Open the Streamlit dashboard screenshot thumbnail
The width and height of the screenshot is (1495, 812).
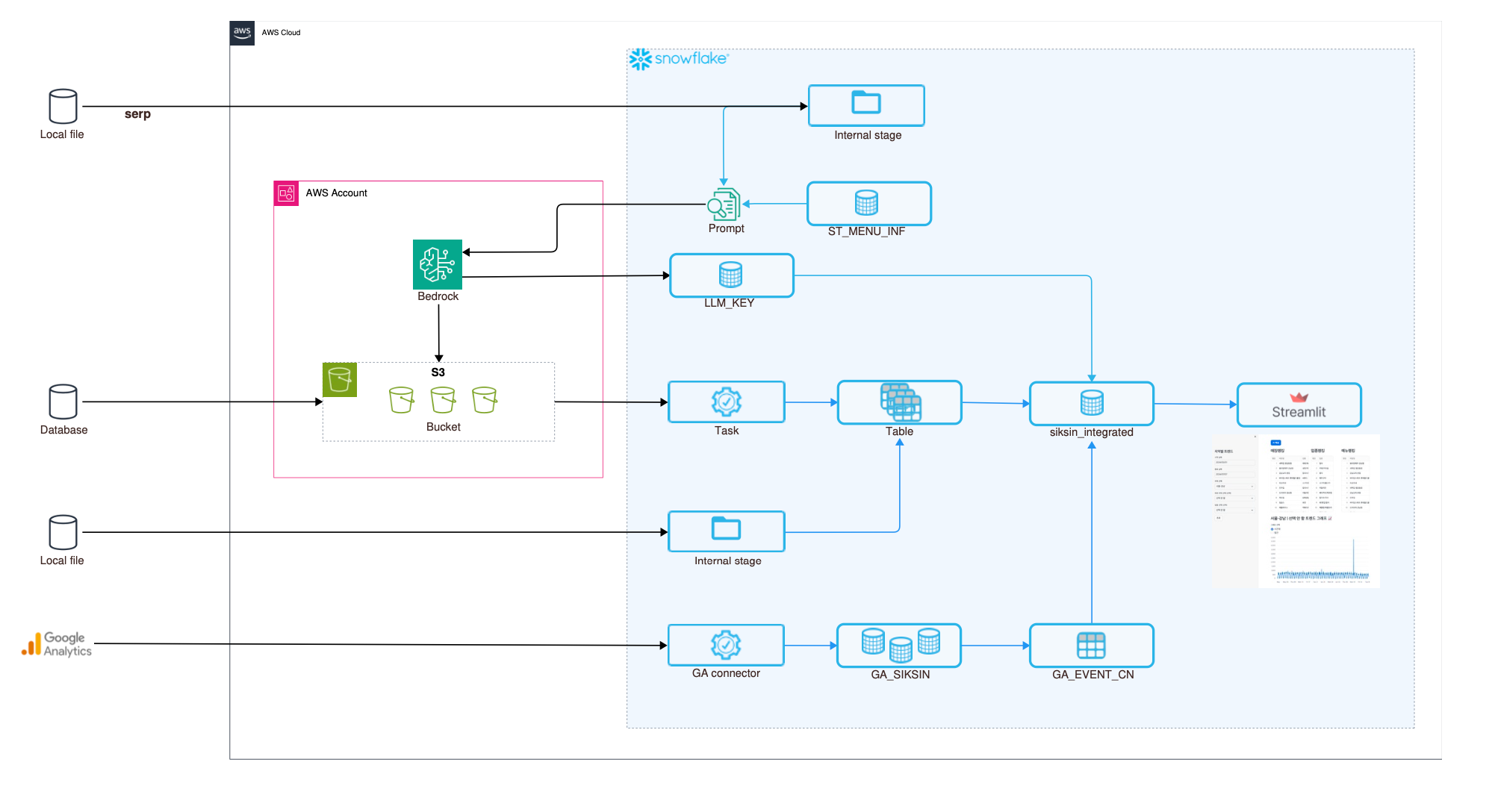click(1296, 511)
